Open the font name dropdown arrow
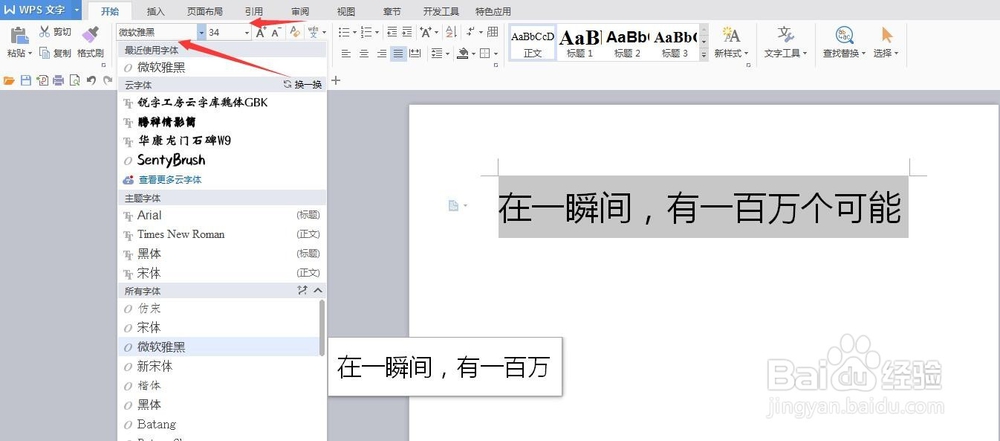The image size is (1000, 441). click(x=202, y=33)
